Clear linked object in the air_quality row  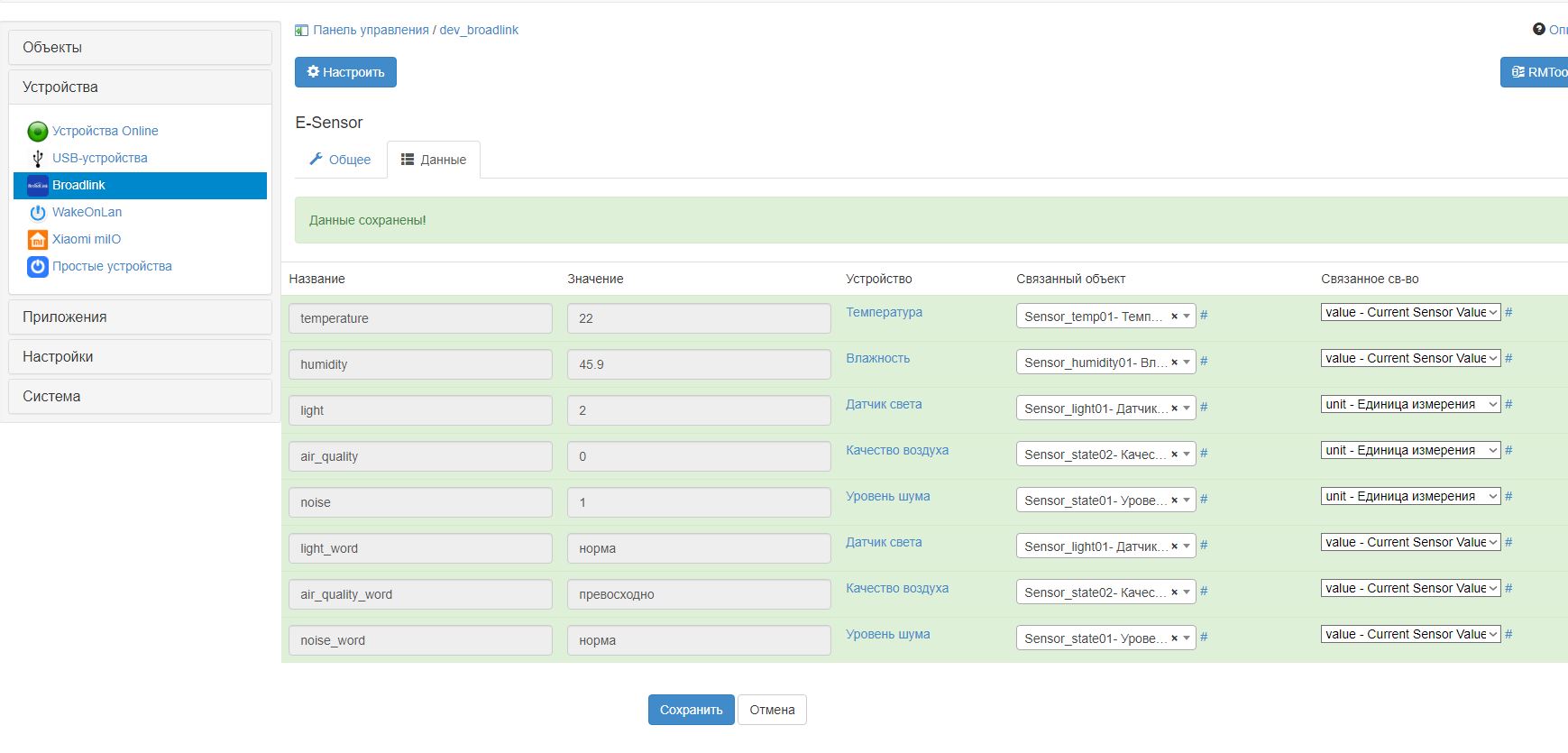(1174, 455)
